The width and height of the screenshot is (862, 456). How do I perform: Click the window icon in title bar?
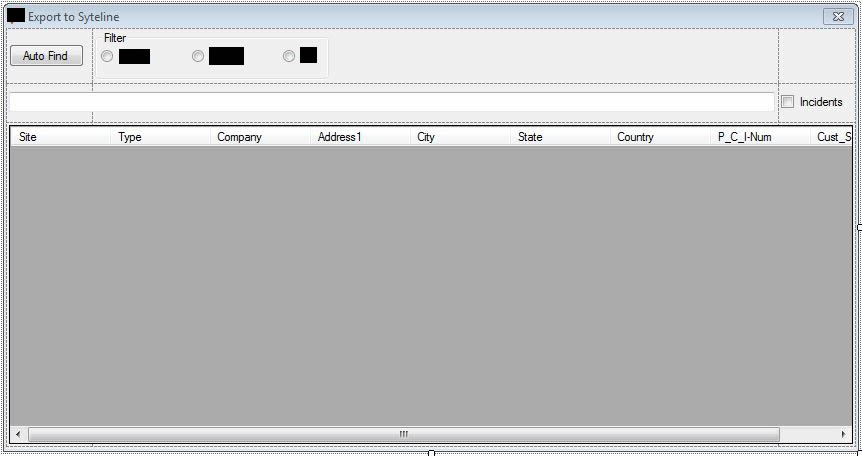coord(16,16)
